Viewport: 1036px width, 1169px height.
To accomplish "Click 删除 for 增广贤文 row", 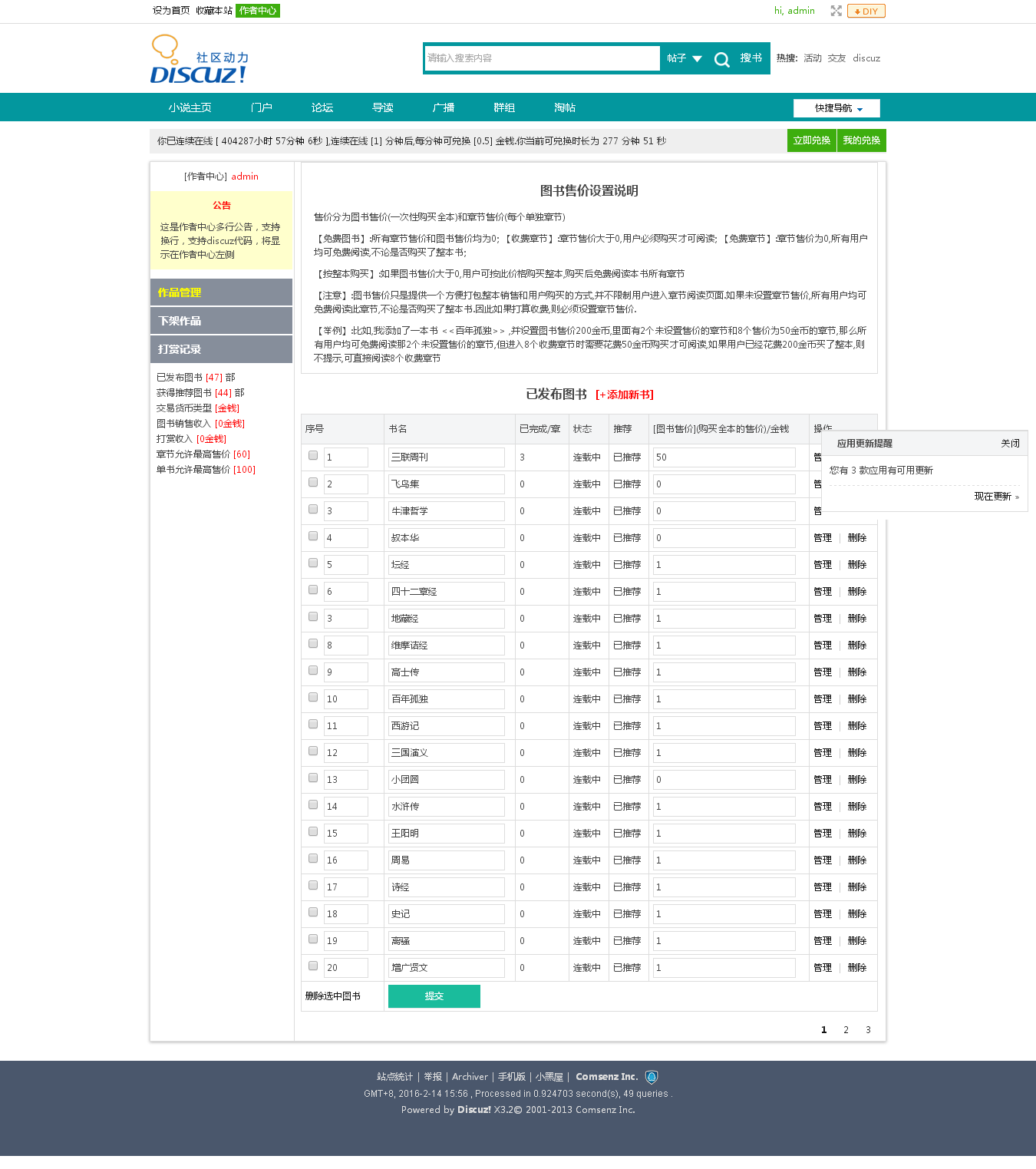I will pos(857,968).
